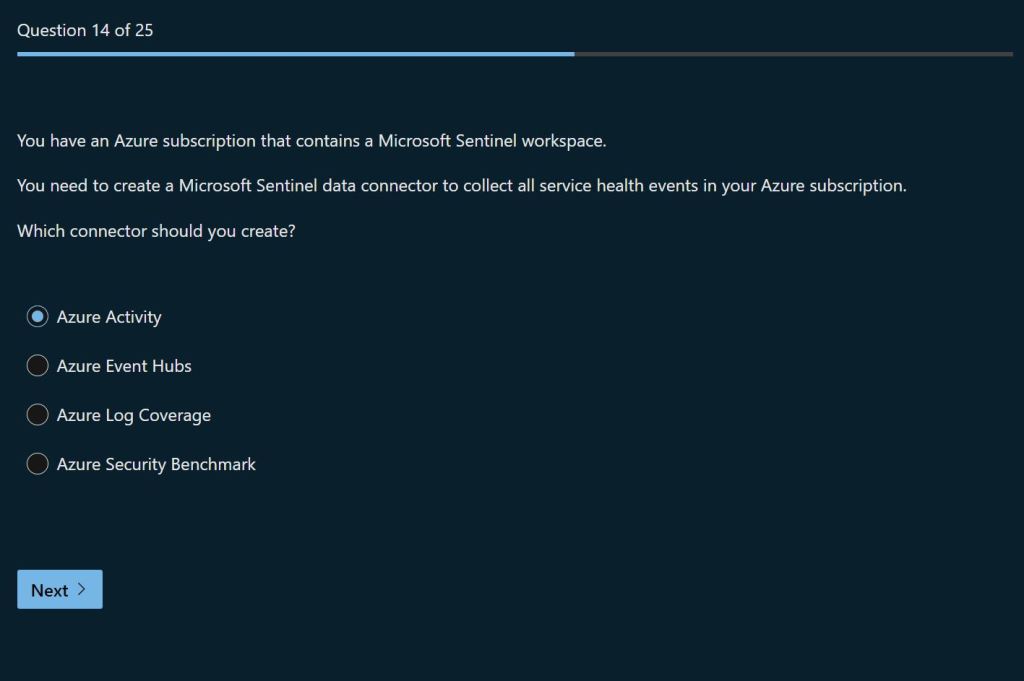The image size is (1024, 681).
Task: Click the 'Azure Log Coverage' answer text
Action: click(134, 415)
